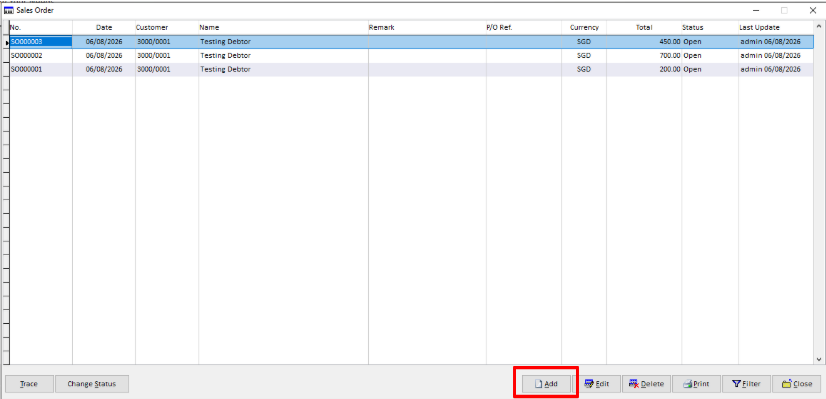Viewport: 826px width, 399px height.
Task: Click the Trace button
Action: click(x=29, y=384)
